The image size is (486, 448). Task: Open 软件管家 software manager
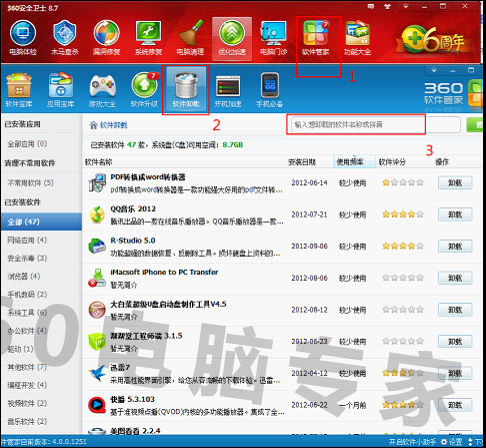click(316, 37)
